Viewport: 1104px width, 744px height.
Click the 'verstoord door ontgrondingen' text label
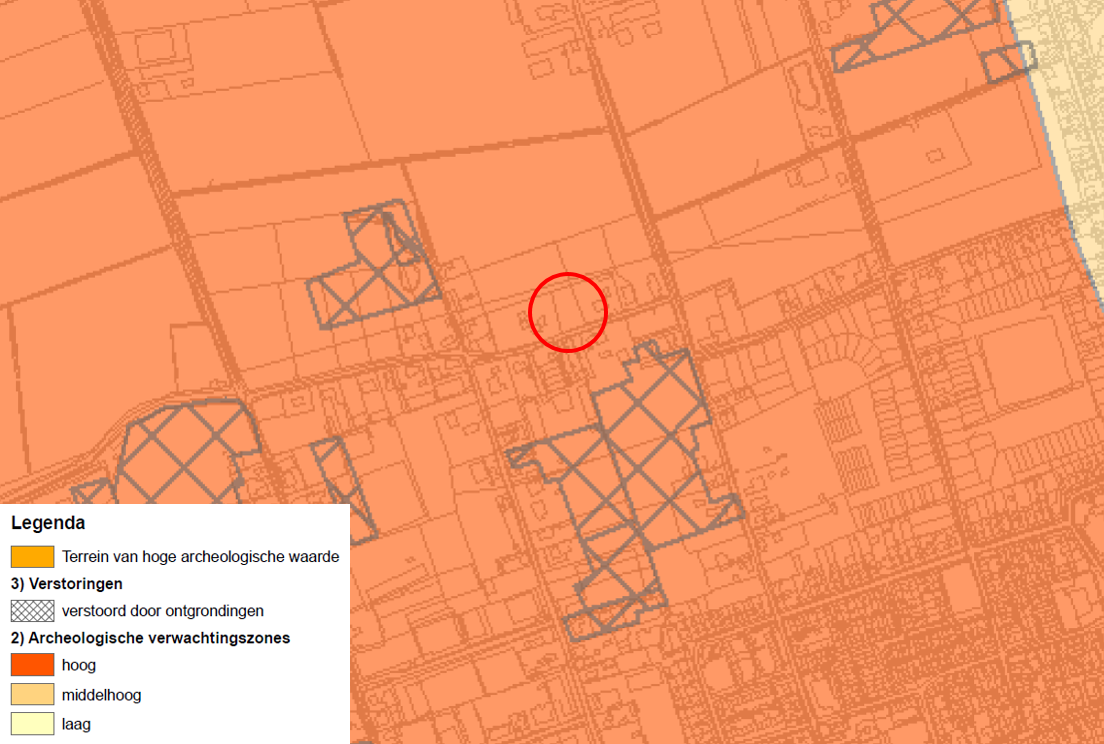click(x=162, y=610)
